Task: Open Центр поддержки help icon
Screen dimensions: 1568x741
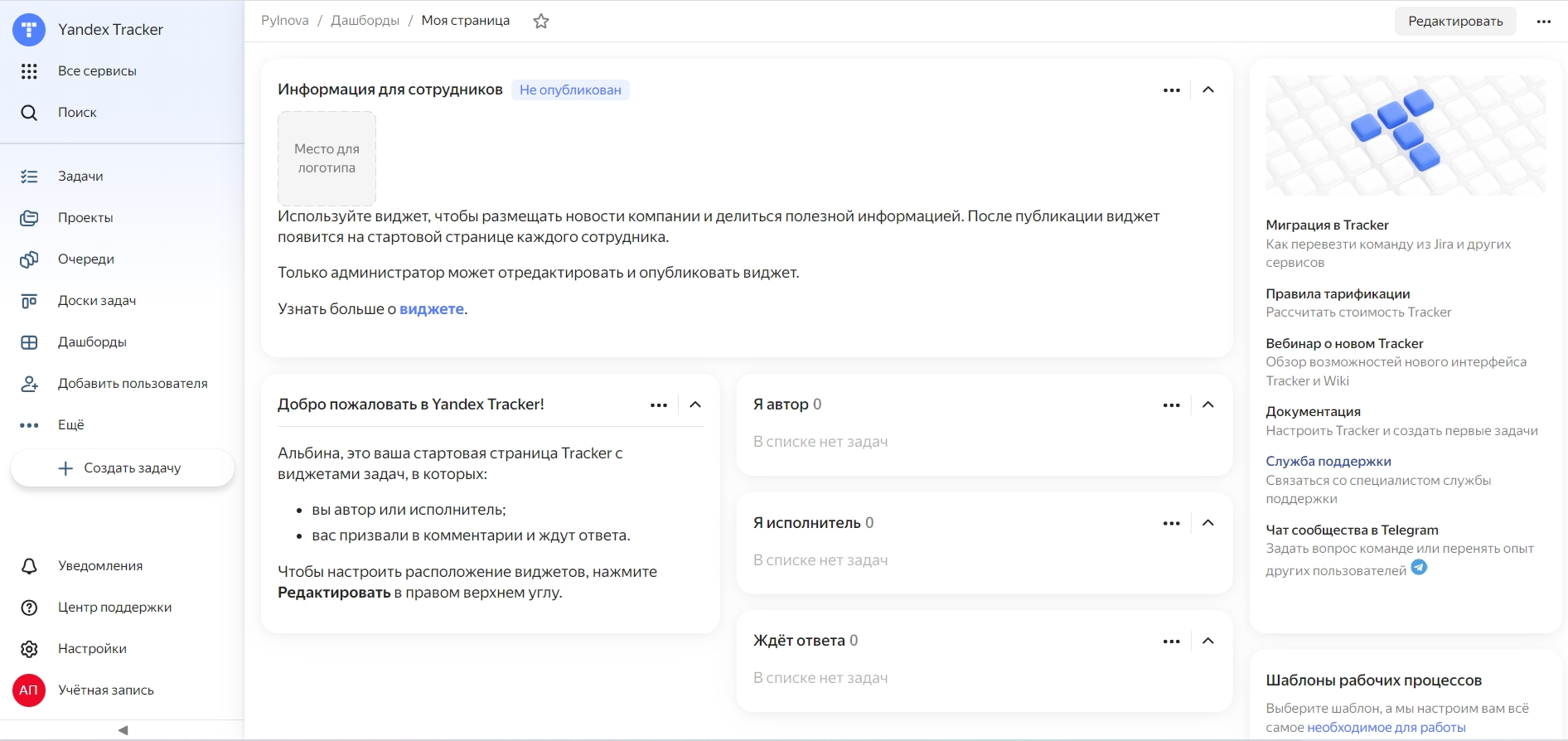Action: pos(29,608)
